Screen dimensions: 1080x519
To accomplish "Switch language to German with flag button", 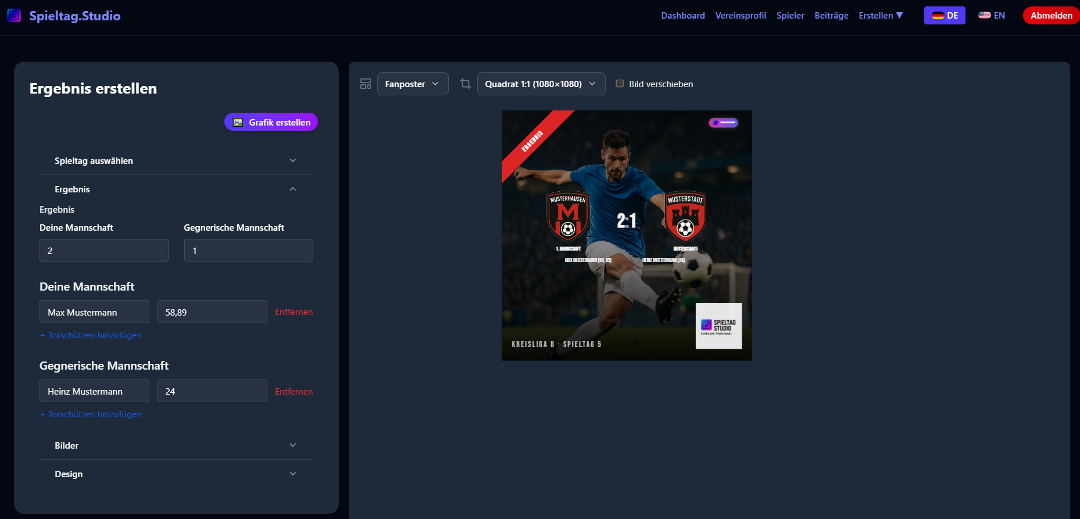I will pos(944,15).
